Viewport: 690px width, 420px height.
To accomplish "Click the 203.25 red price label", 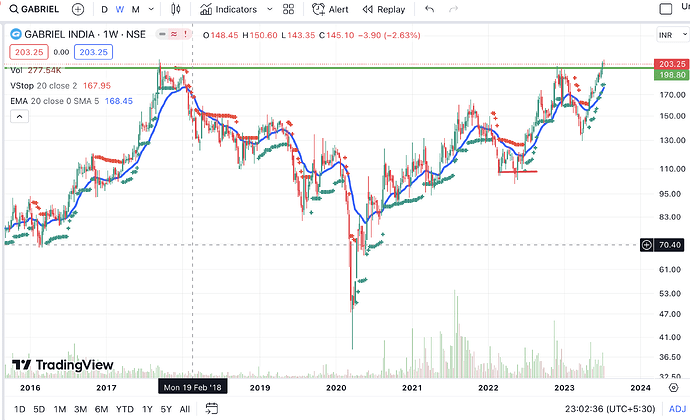I will click(672, 64).
